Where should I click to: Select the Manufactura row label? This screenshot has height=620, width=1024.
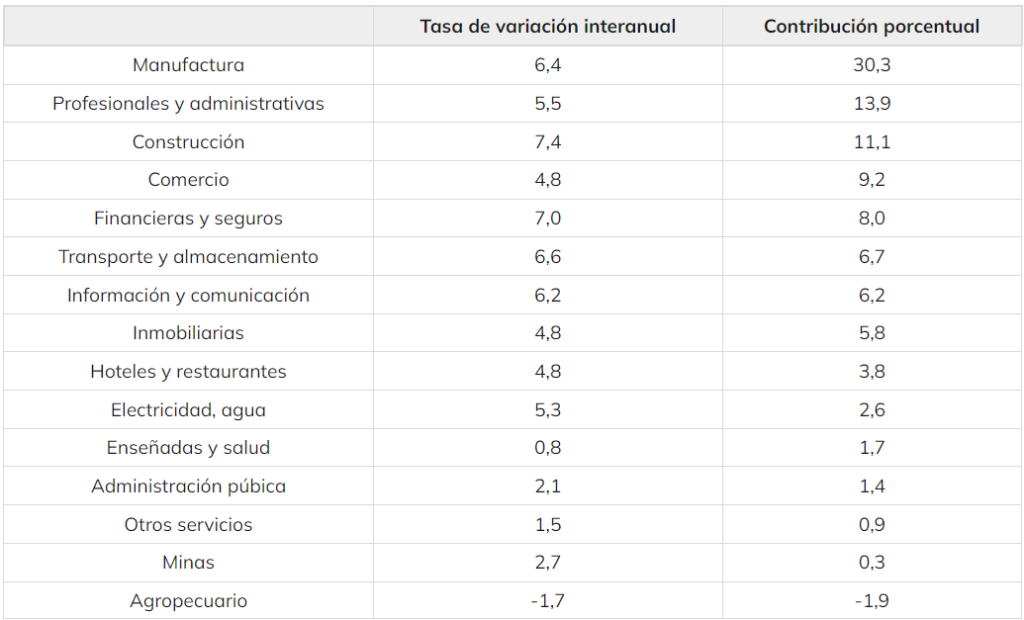[188, 65]
